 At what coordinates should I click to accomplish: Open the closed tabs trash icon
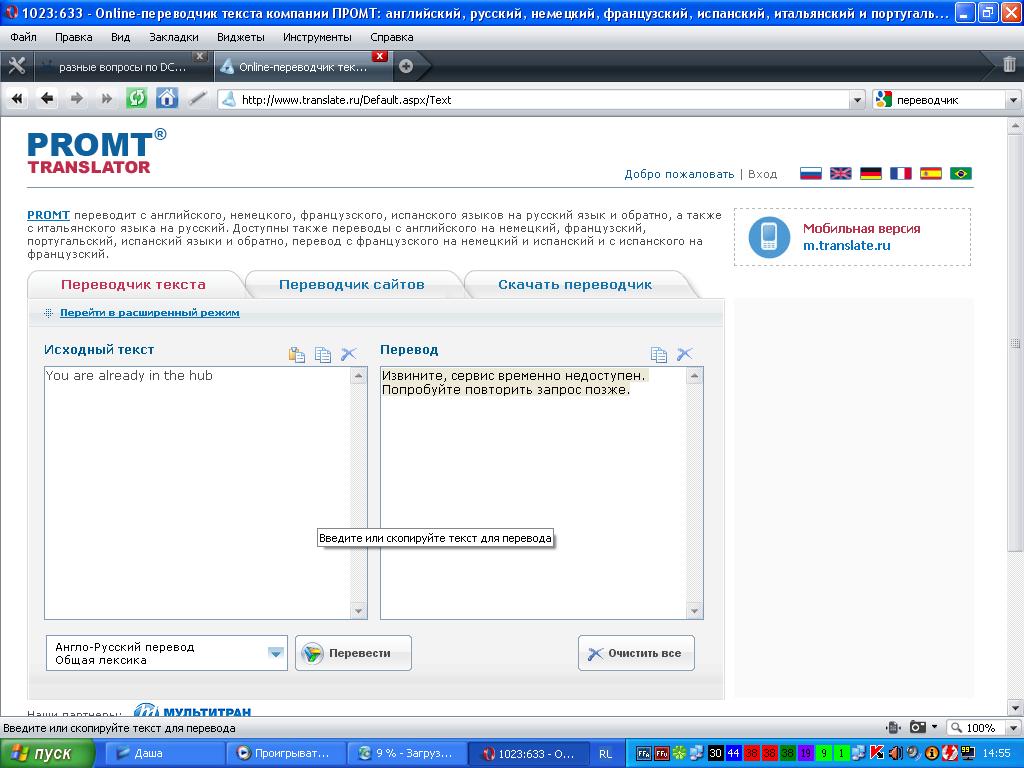point(1009,66)
